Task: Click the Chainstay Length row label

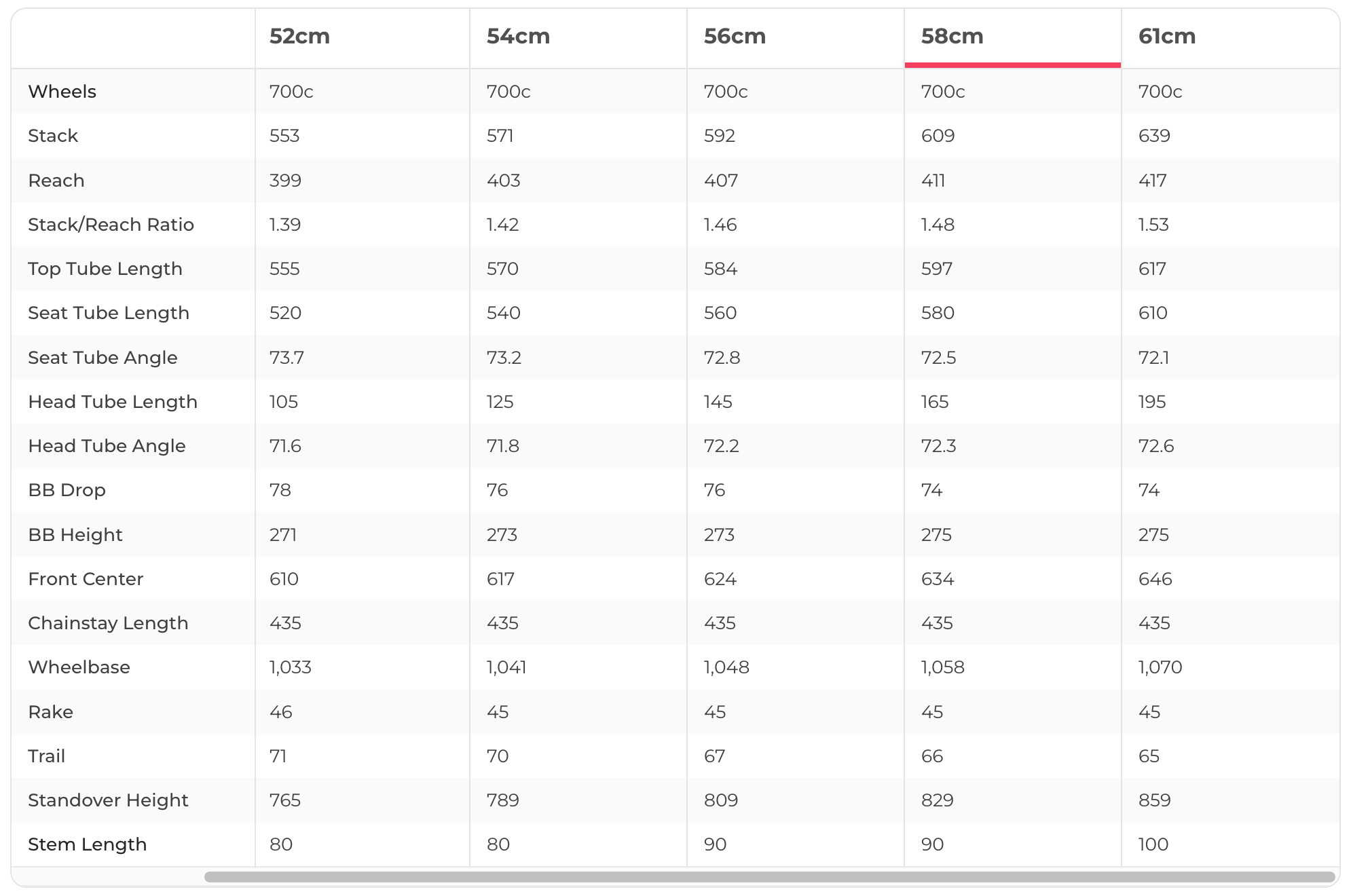Action: coord(108,623)
